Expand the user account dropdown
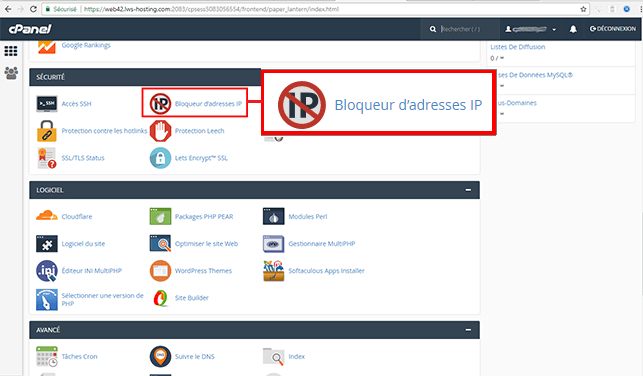The width and height of the screenshot is (643, 376). pyautogui.click(x=530, y=29)
